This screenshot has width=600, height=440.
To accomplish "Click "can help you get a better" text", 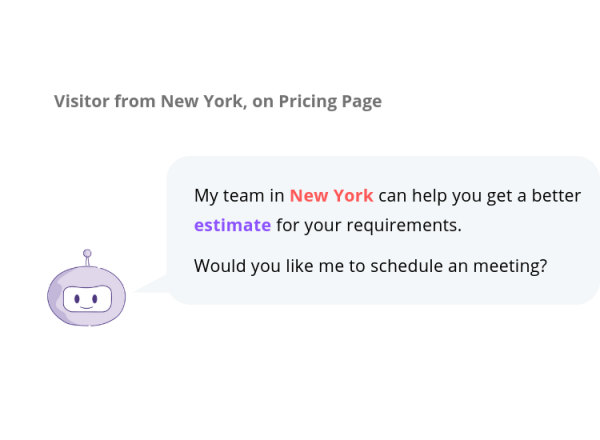I will pyautogui.click(x=479, y=196).
